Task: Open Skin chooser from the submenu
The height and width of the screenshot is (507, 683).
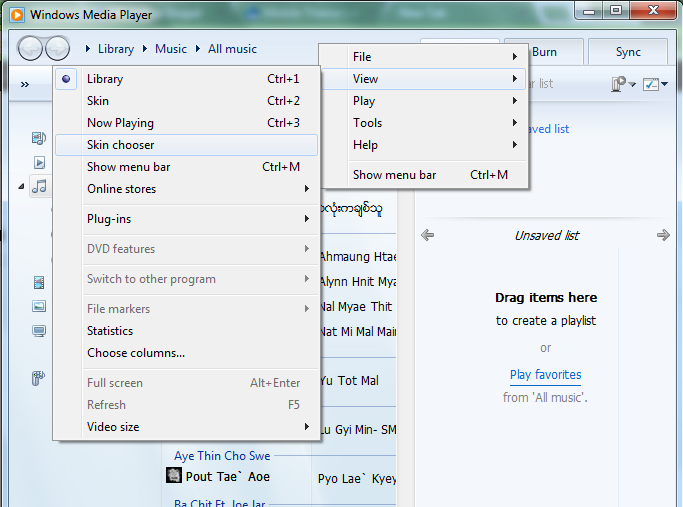Action: (186, 145)
